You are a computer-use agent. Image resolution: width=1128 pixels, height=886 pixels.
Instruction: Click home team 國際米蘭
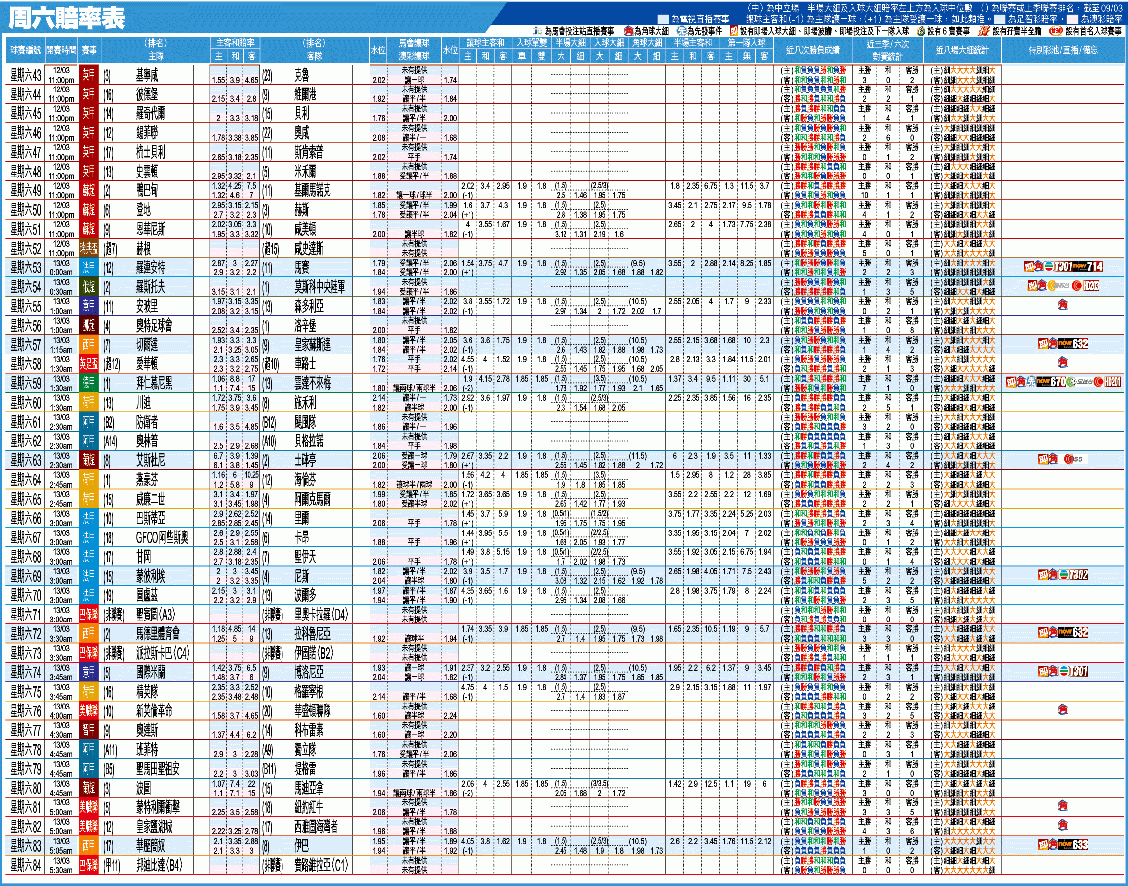tap(150, 672)
